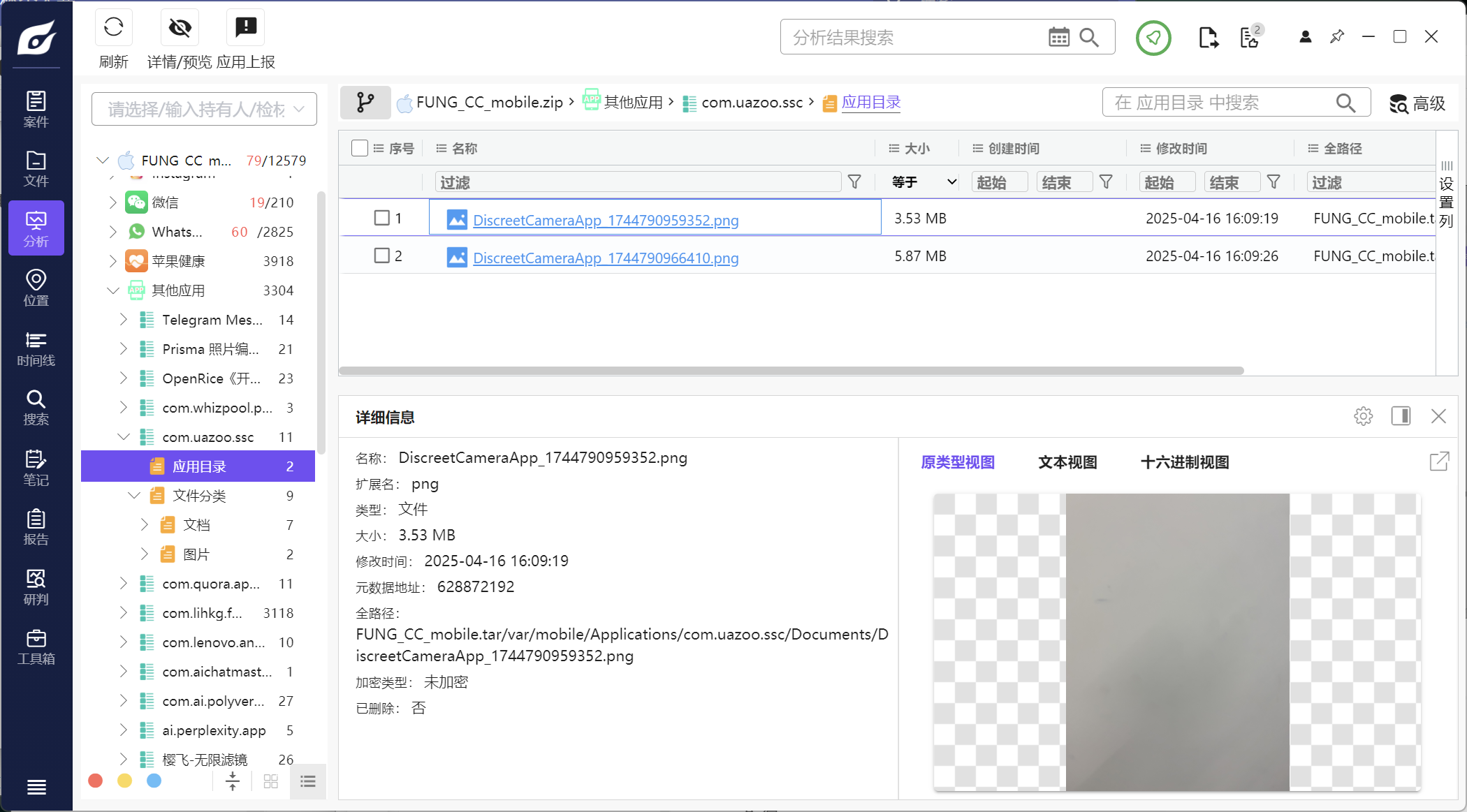
Task: Check the checkbox for row 2
Action: (381, 256)
